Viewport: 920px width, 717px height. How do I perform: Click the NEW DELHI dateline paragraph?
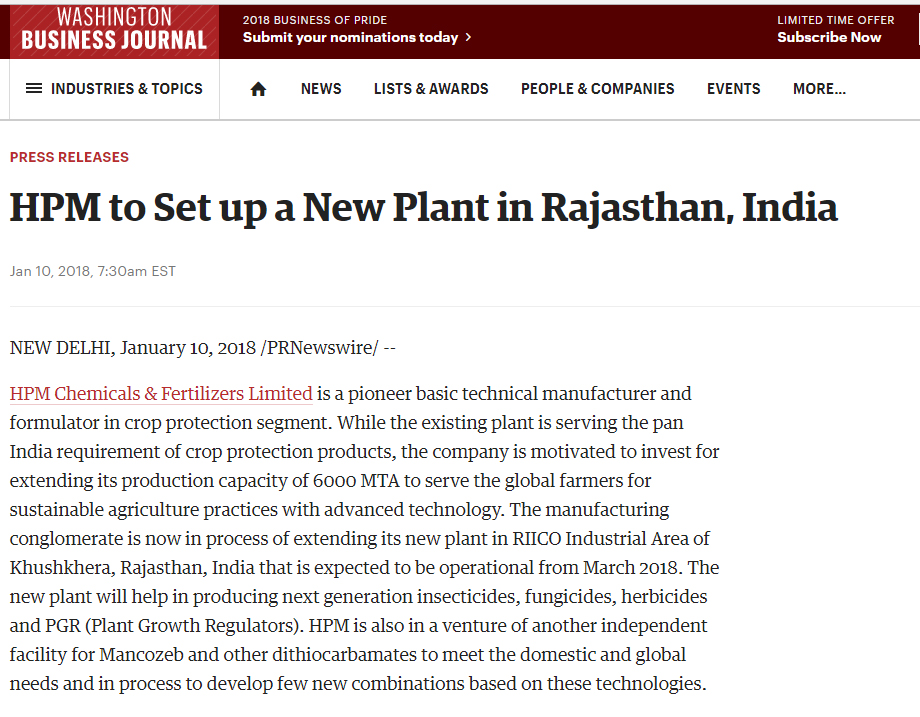[202, 348]
